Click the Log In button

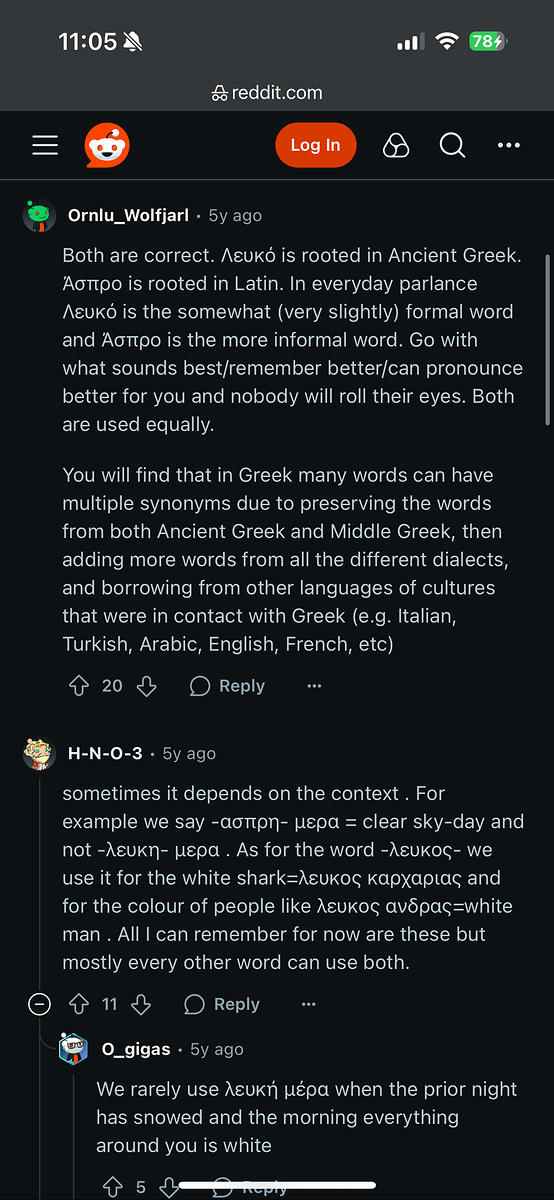click(315, 146)
